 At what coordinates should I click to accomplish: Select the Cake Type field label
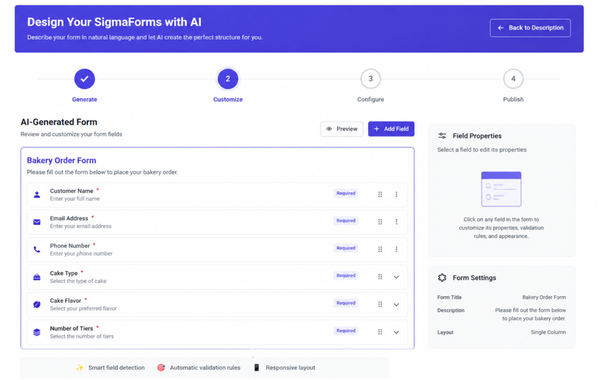[x=64, y=273]
